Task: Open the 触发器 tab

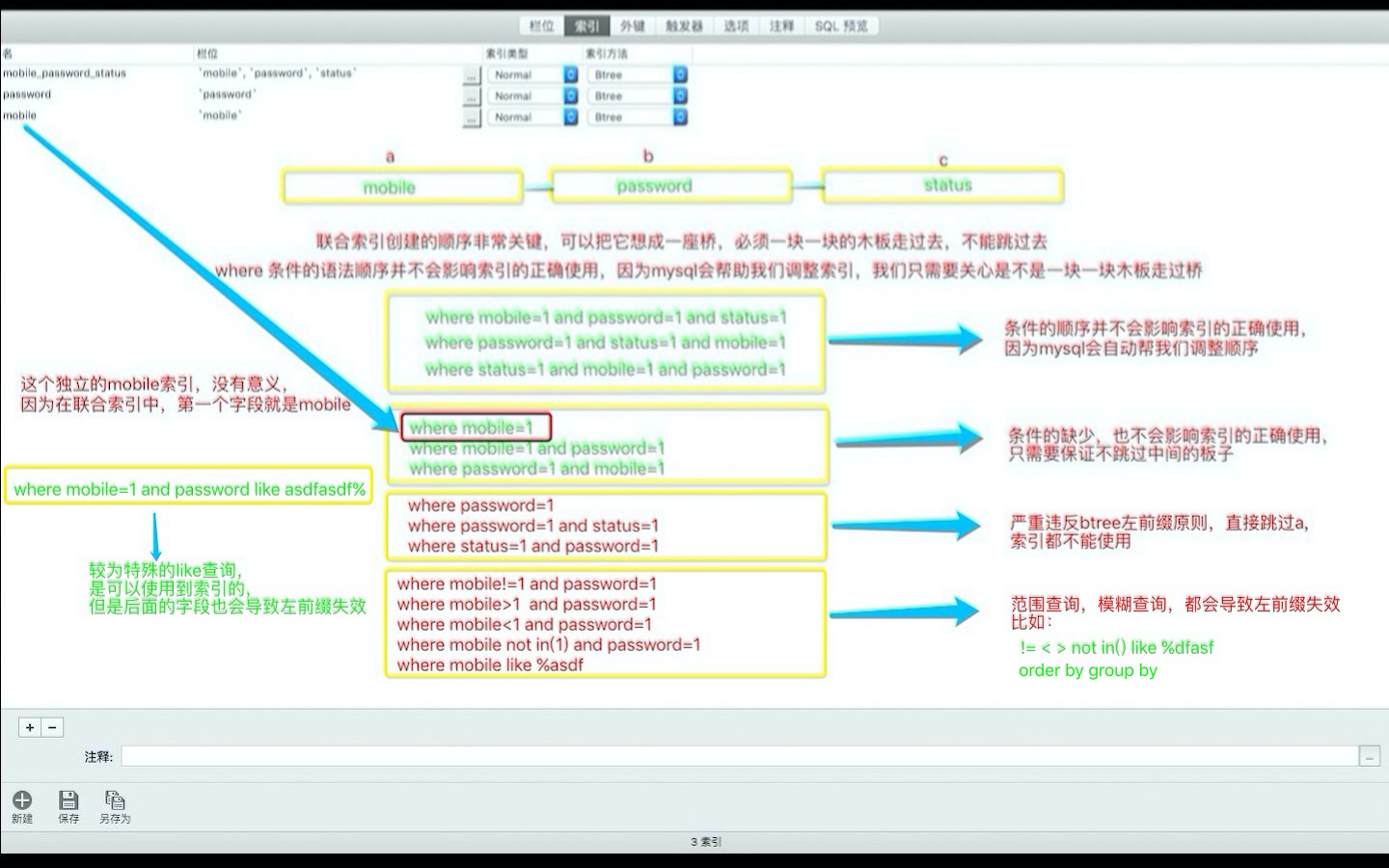Action: click(x=684, y=26)
